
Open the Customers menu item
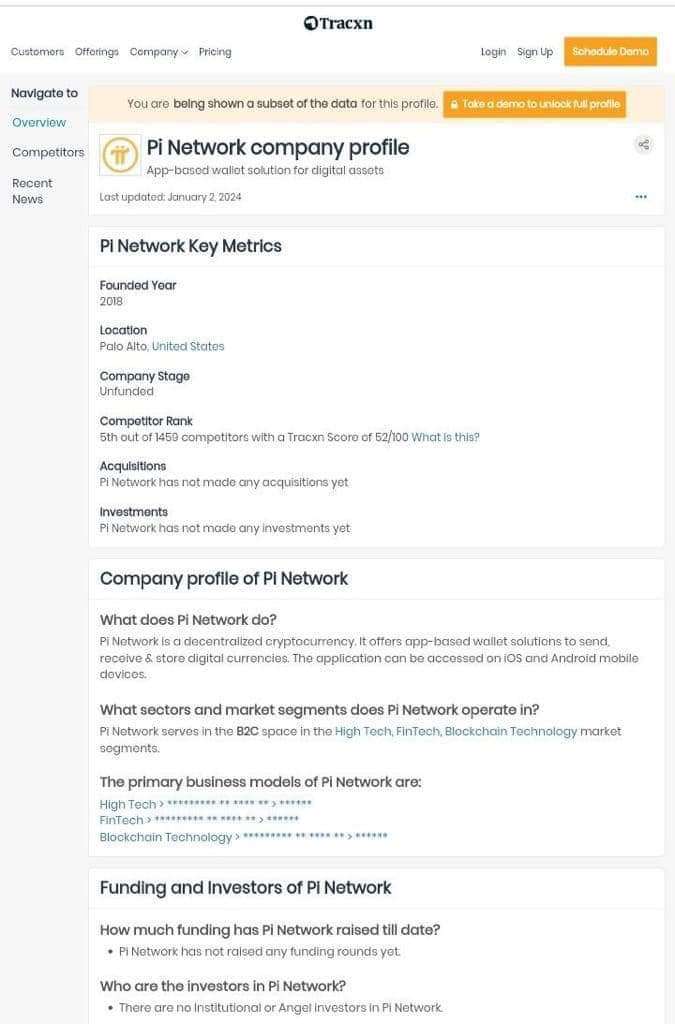click(x=37, y=52)
